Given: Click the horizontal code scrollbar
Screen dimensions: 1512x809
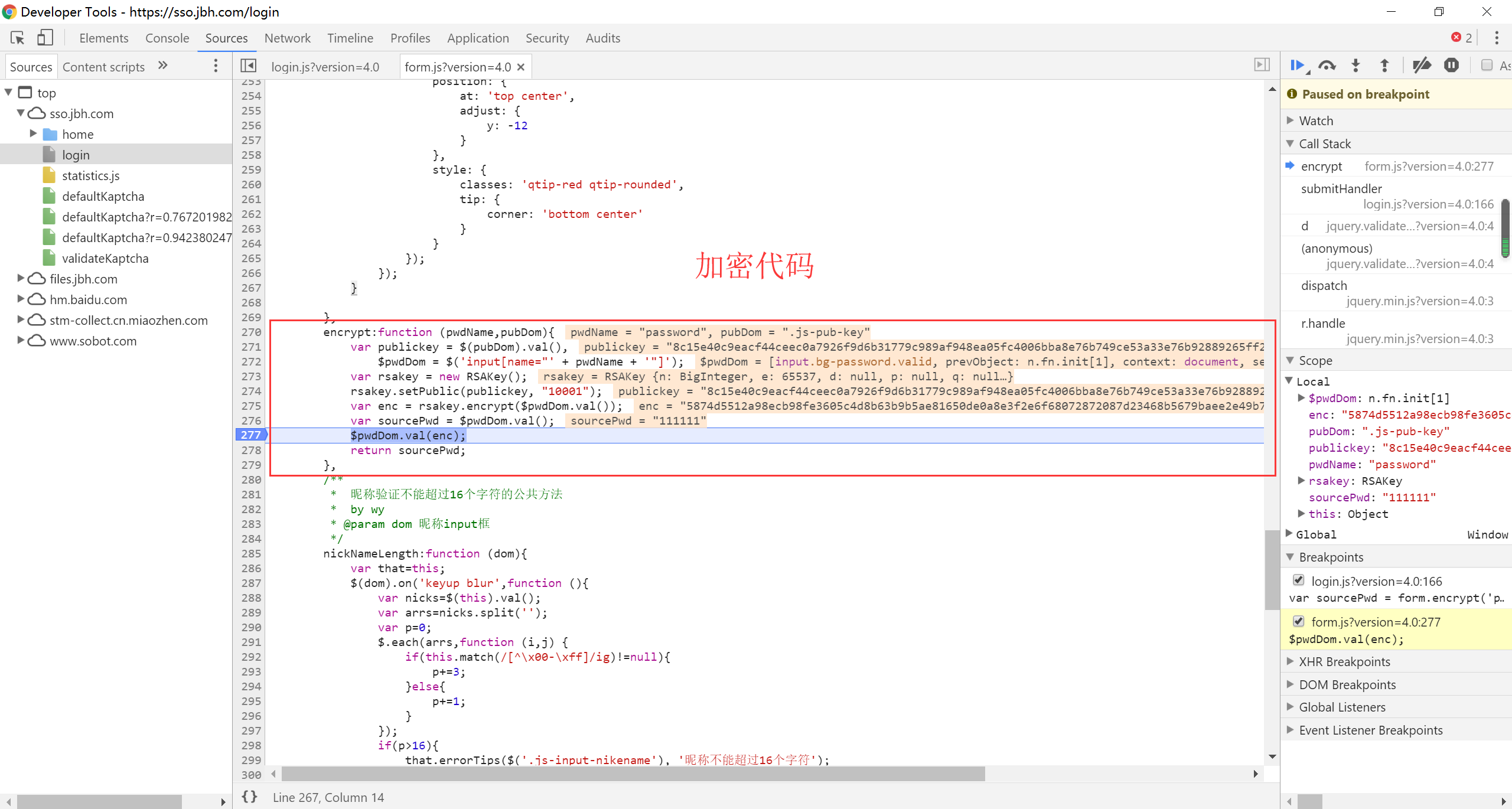Looking at the screenshot, I should pyautogui.click(x=633, y=774).
